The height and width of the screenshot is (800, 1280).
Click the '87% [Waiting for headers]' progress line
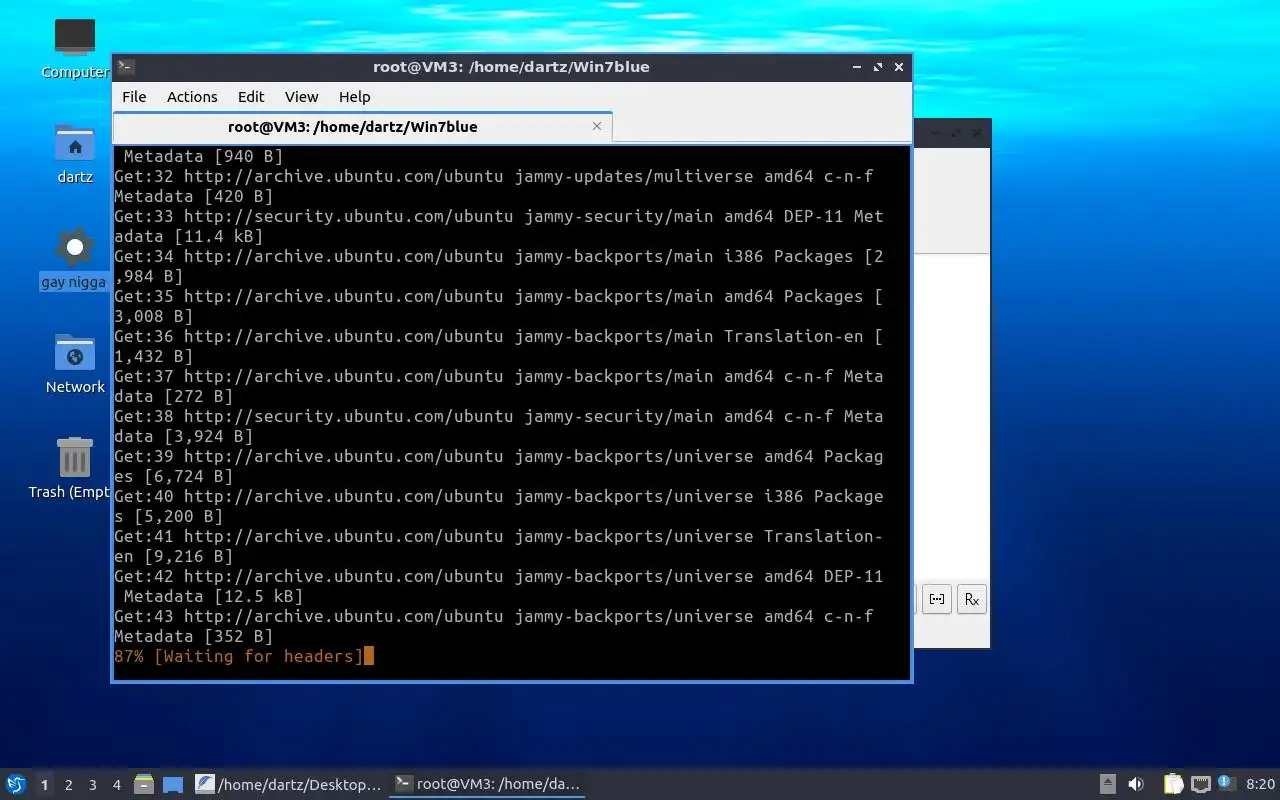coord(239,656)
